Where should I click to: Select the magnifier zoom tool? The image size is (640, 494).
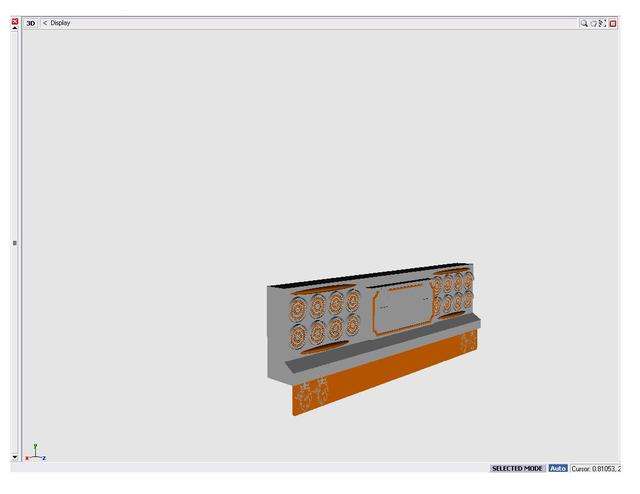coord(584,24)
